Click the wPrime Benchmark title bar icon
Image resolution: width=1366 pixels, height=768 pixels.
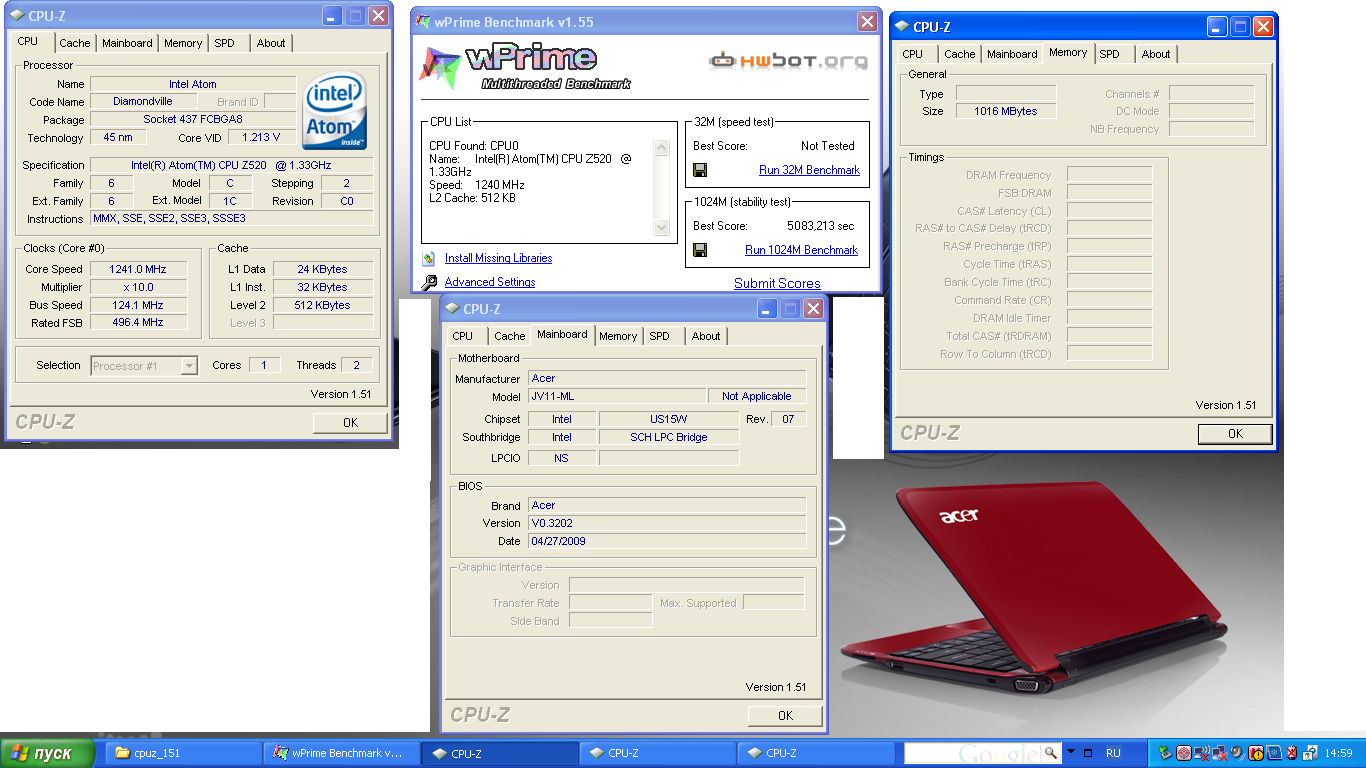424,22
